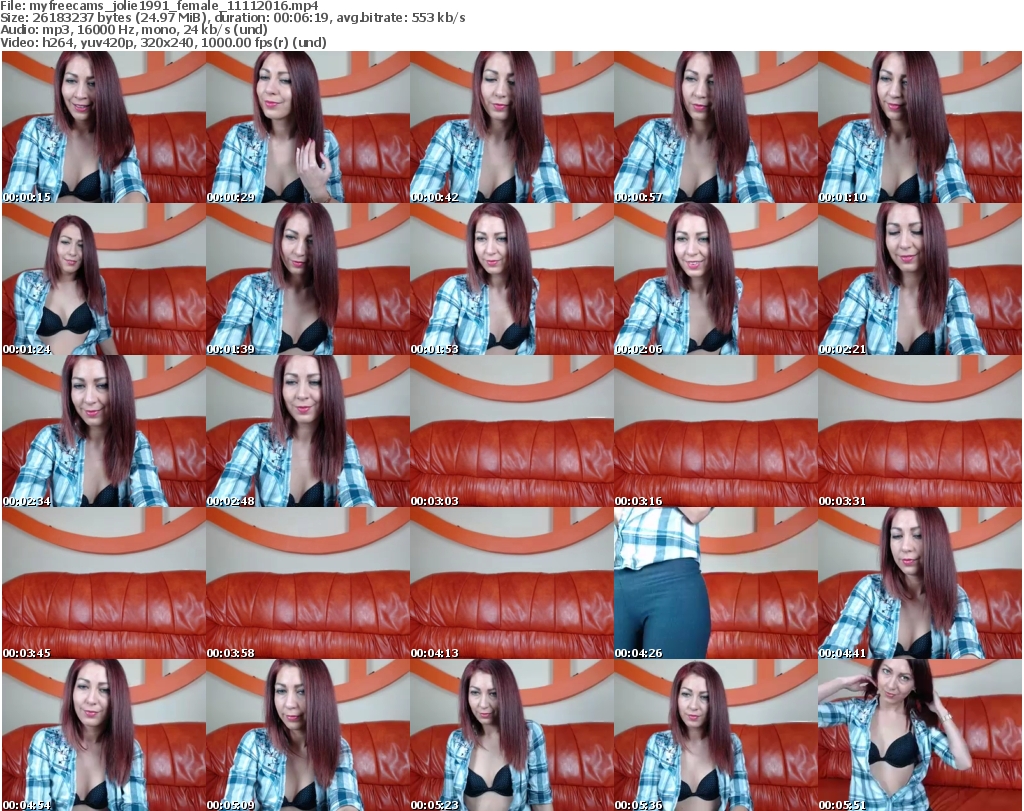View the frame stamped 00:05:51

(920, 735)
